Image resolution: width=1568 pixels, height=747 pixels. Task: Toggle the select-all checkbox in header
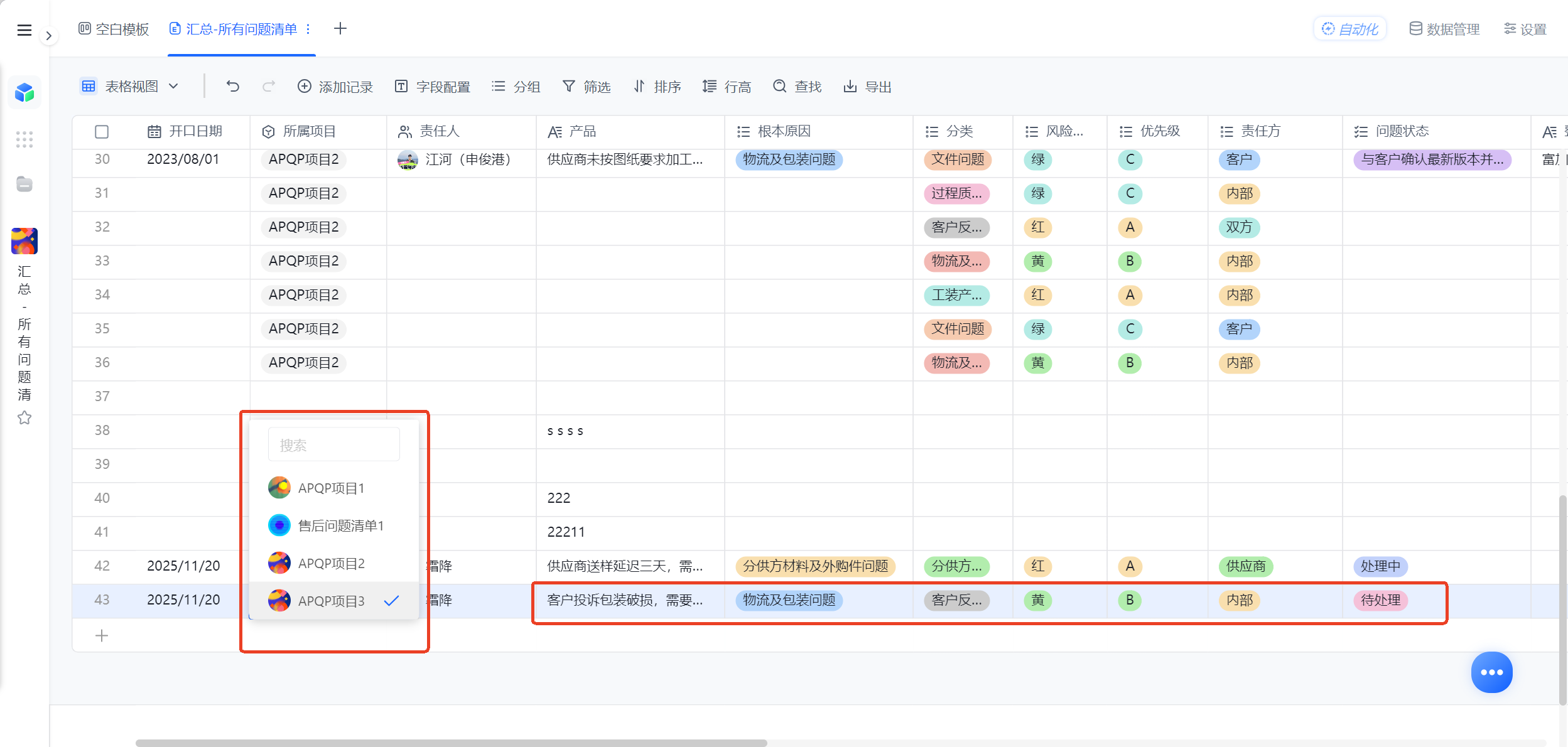point(102,132)
